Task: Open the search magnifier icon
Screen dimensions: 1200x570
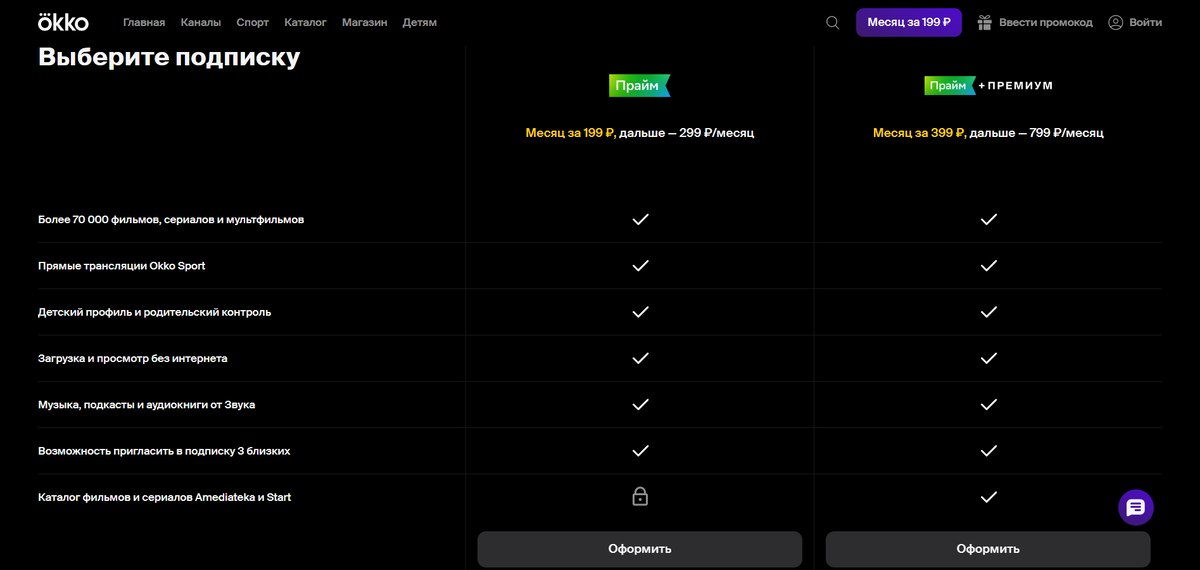Action: coord(832,22)
